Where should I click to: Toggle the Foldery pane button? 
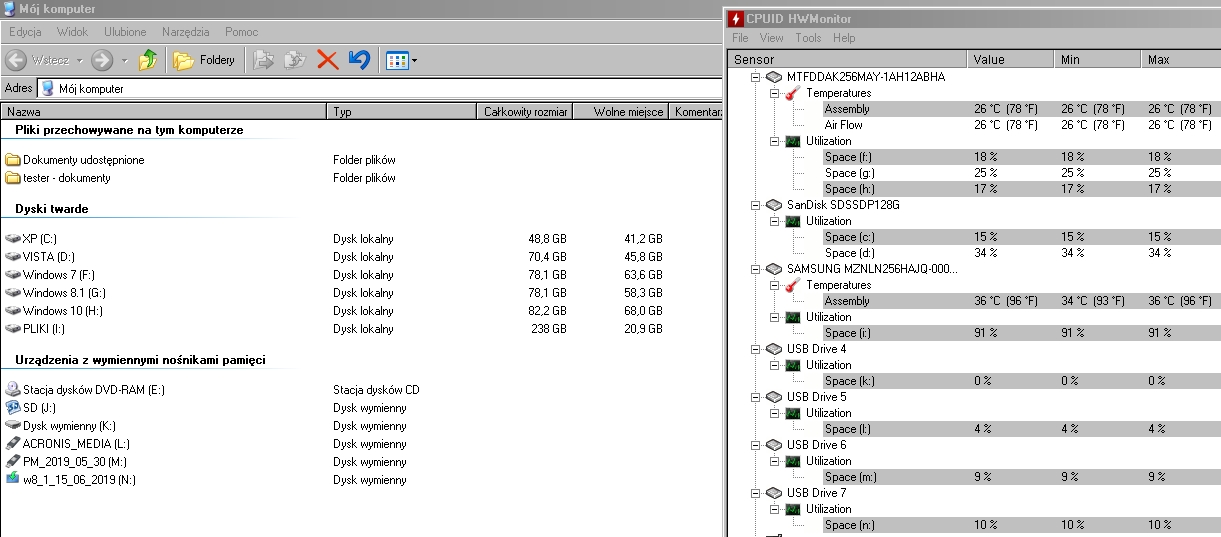point(204,60)
